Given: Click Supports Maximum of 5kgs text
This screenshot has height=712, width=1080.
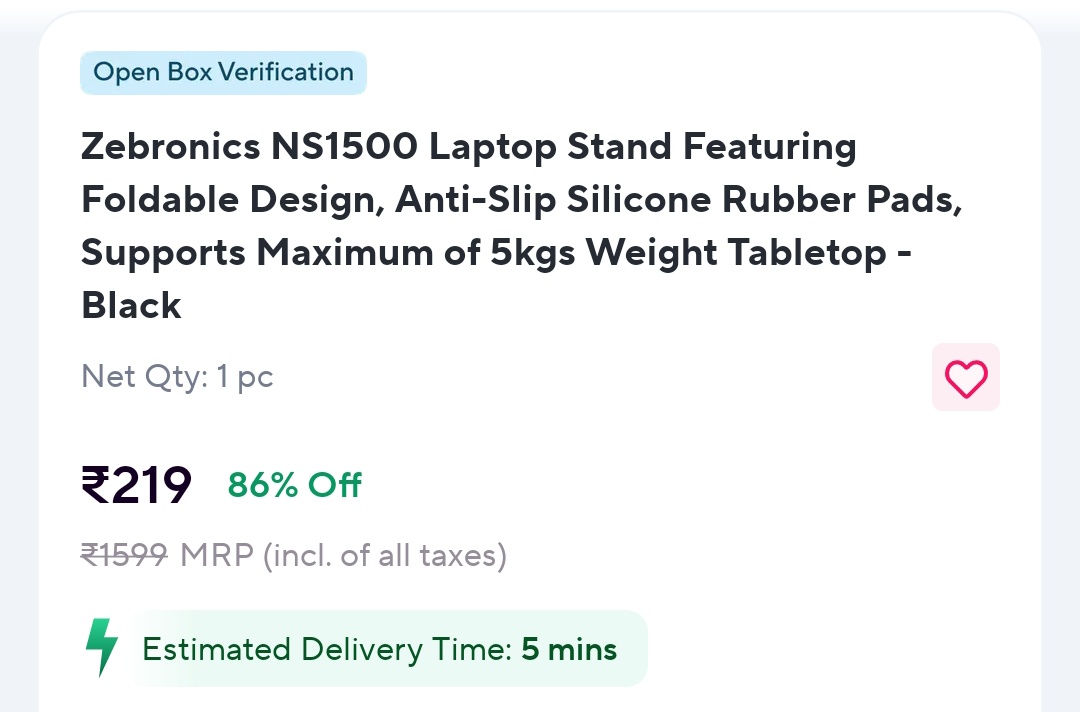Looking at the screenshot, I should click(328, 253).
